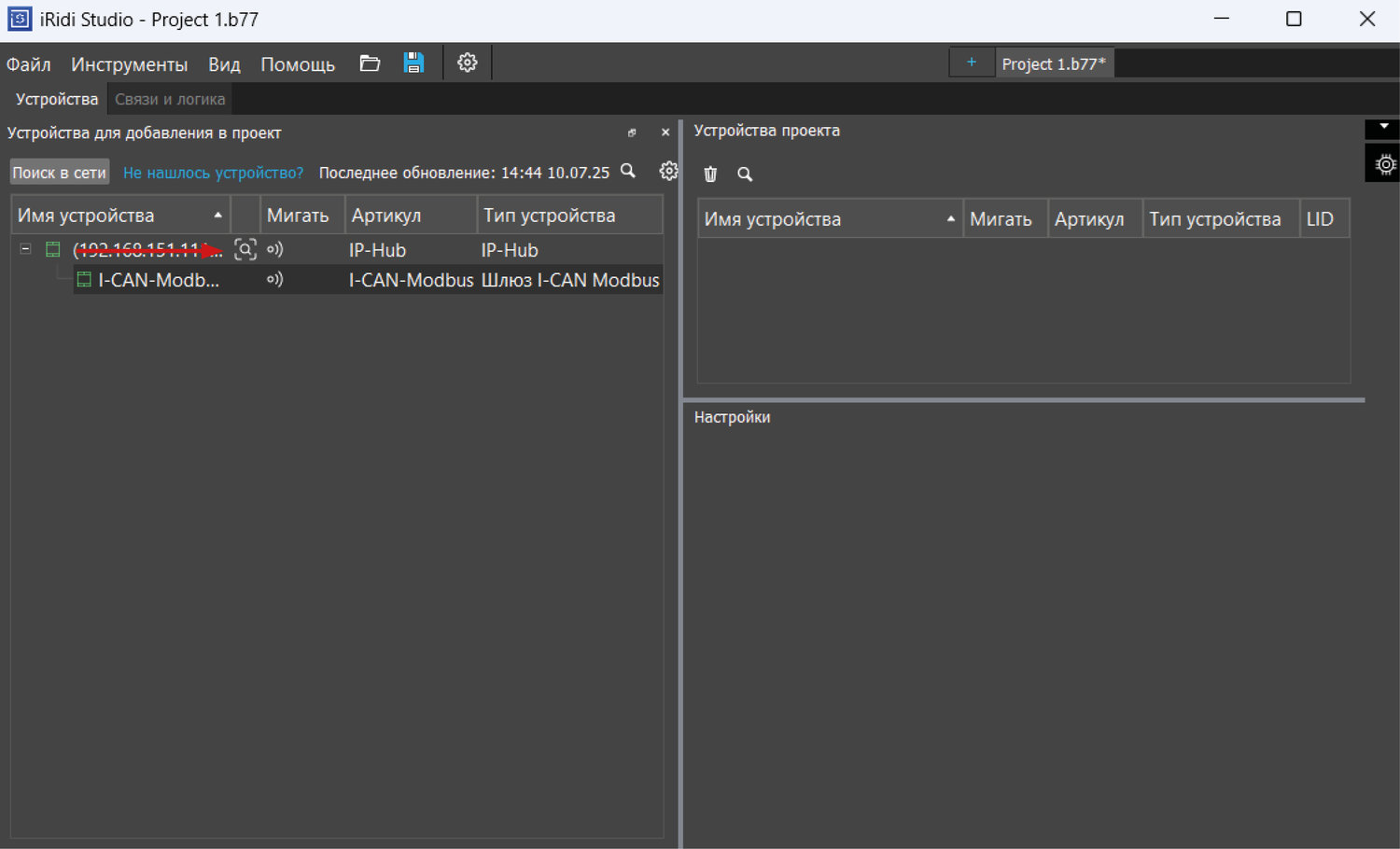This screenshot has height=849, width=1400.
Task: Open settings gear in the top toolbar
Action: coord(467,63)
